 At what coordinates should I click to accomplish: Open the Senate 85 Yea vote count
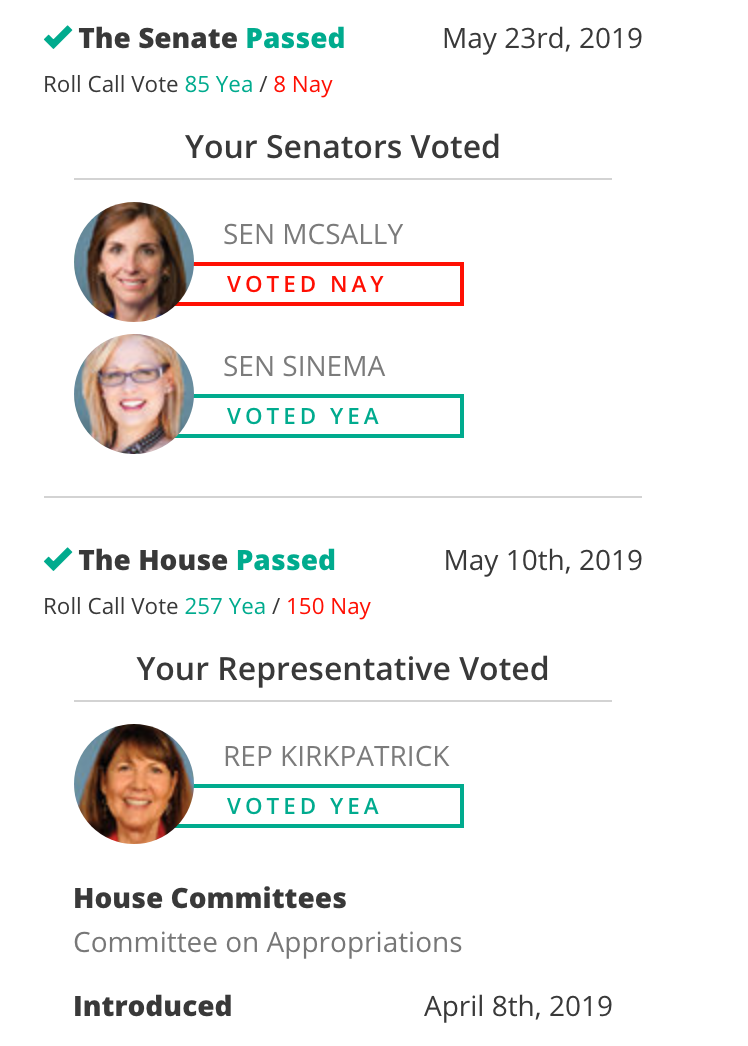(219, 85)
